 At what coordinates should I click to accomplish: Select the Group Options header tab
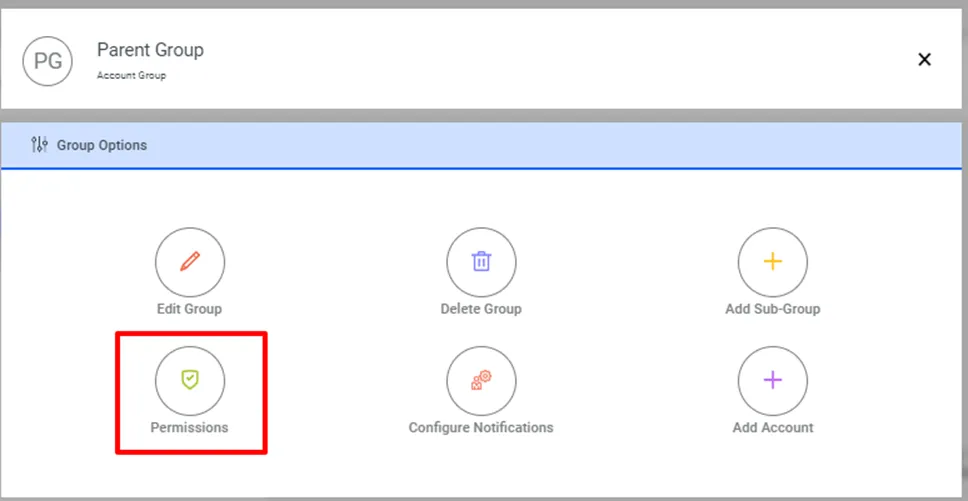point(481,146)
